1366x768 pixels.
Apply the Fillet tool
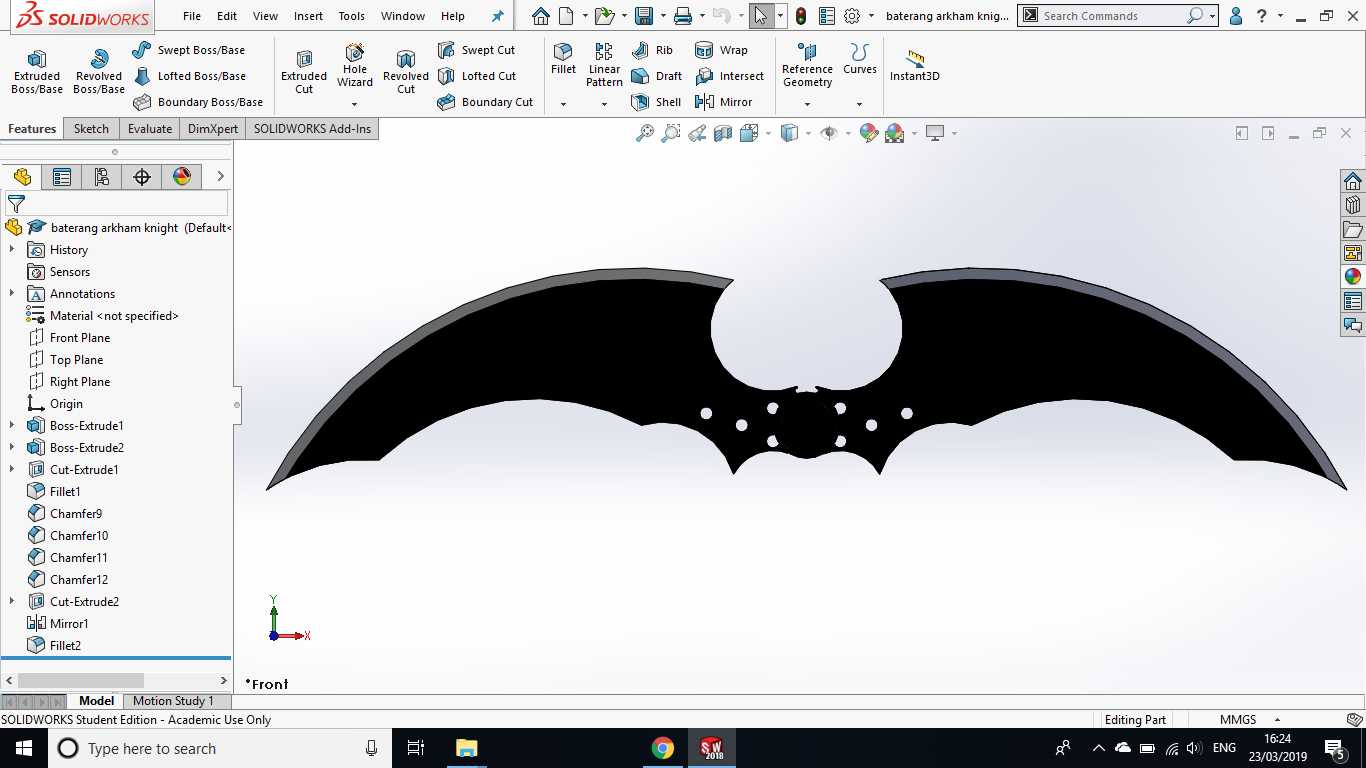[x=563, y=59]
